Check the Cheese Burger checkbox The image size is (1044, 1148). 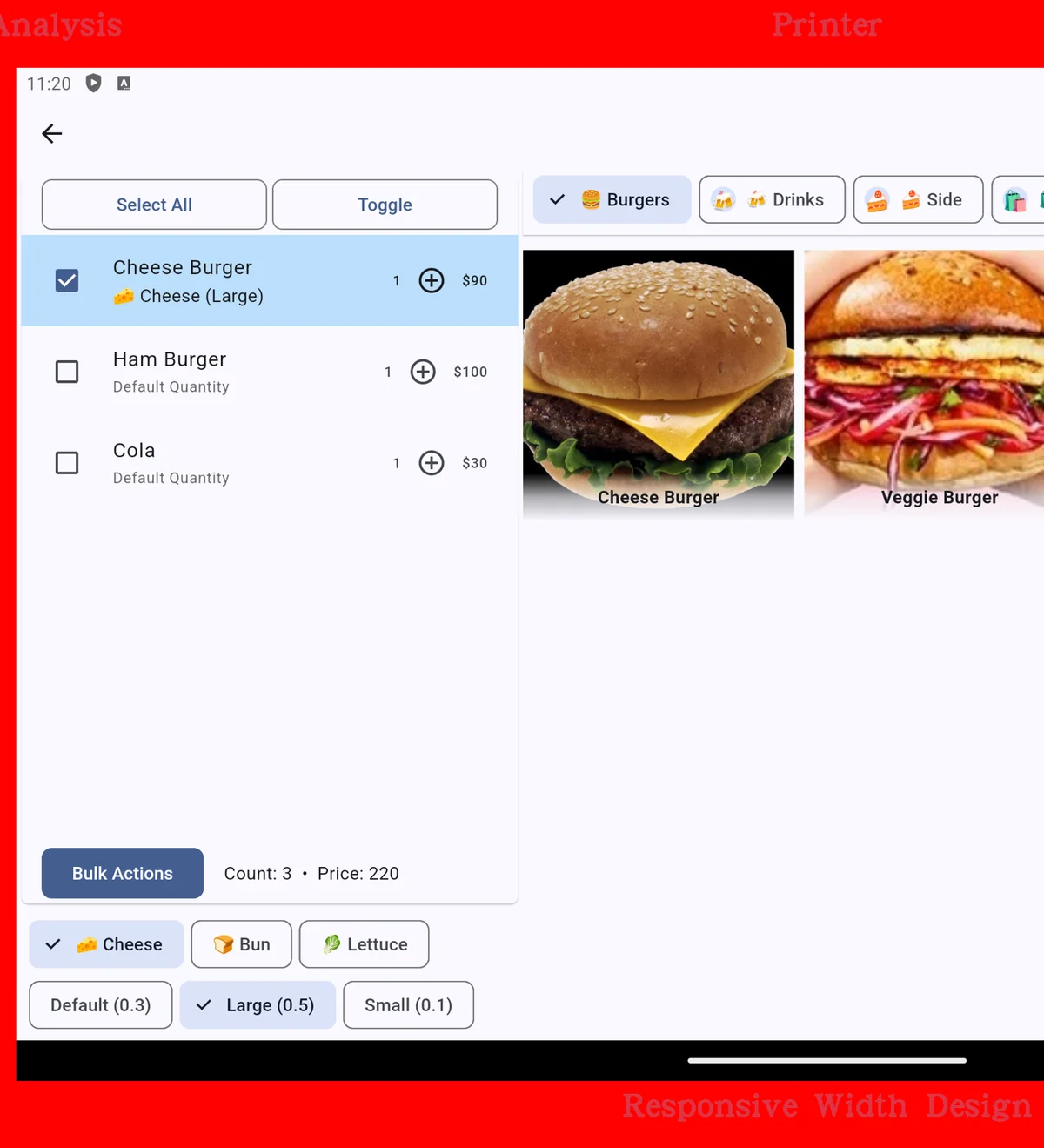tap(67, 280)
